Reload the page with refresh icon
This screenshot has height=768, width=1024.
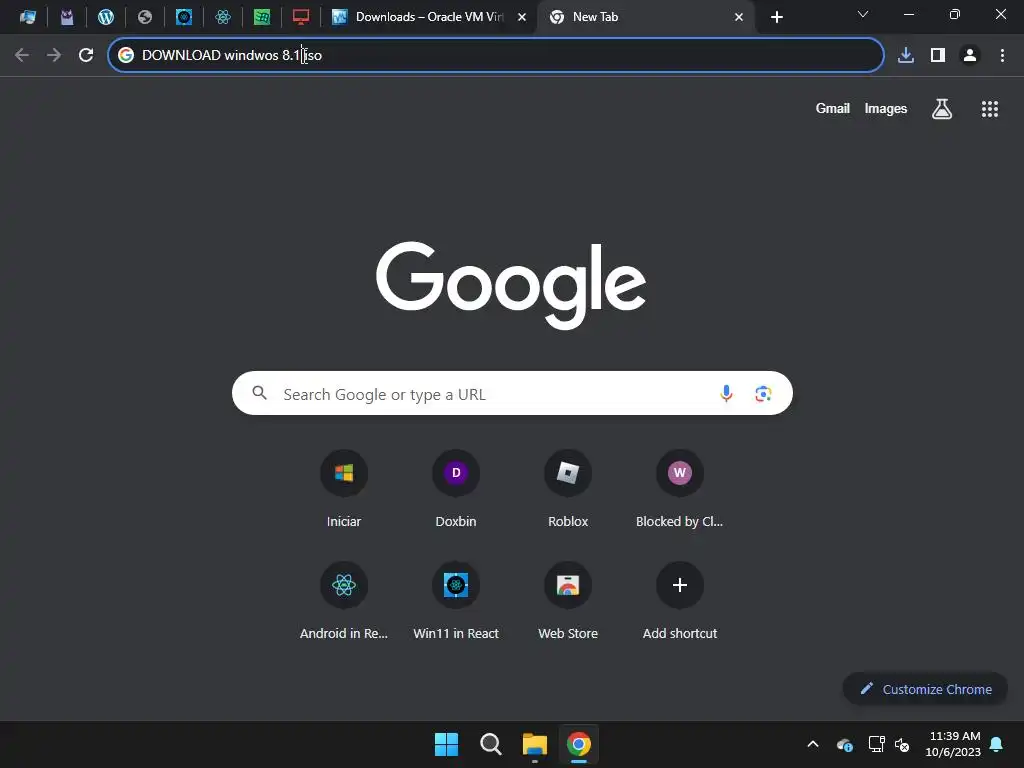[86, 55]
